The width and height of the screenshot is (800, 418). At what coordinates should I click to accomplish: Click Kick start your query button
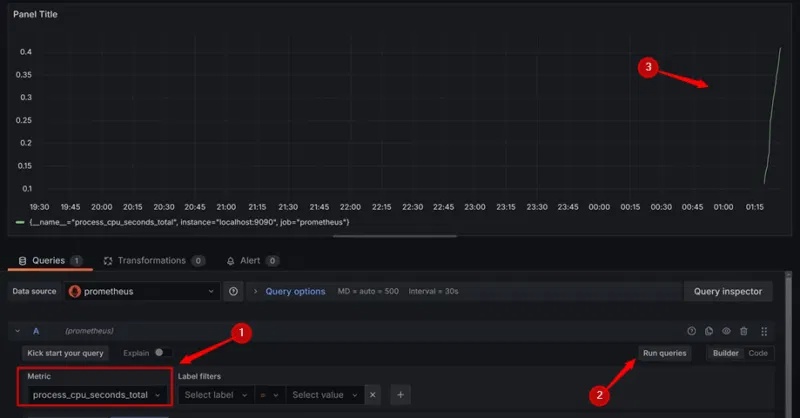tap(65, 353)
